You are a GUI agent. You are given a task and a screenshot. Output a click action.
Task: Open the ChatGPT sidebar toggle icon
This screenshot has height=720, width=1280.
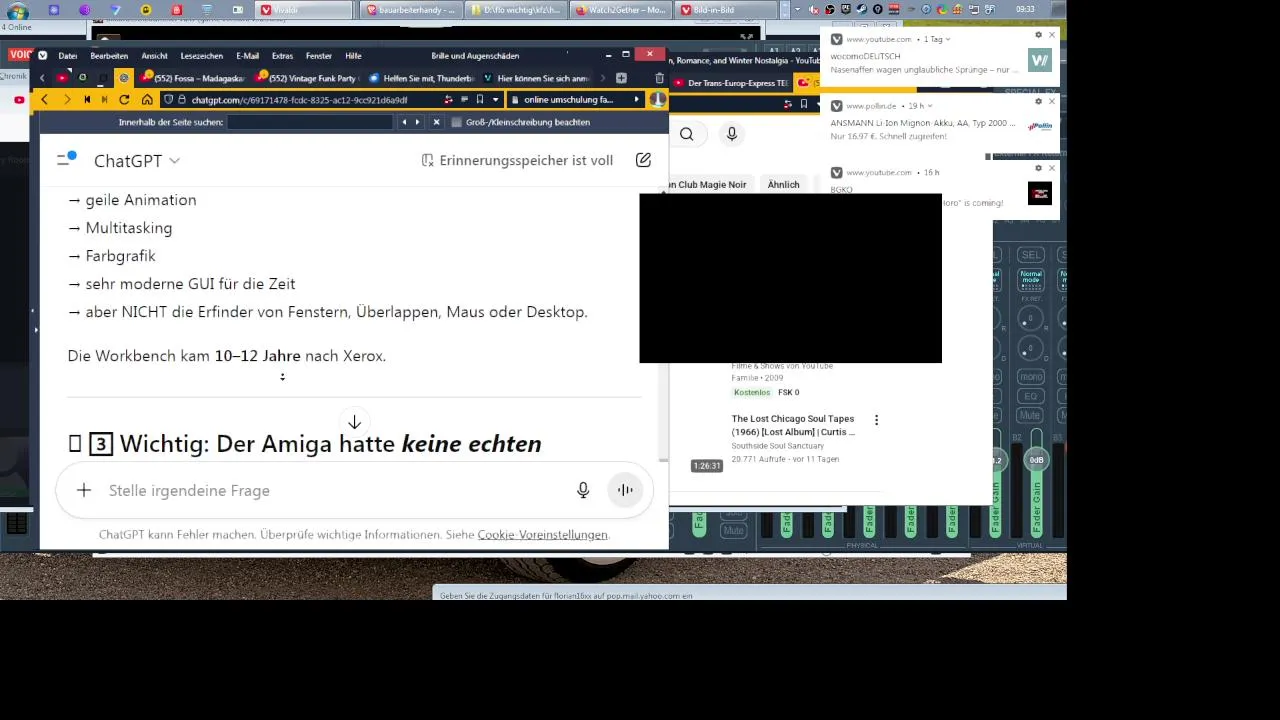67,159
